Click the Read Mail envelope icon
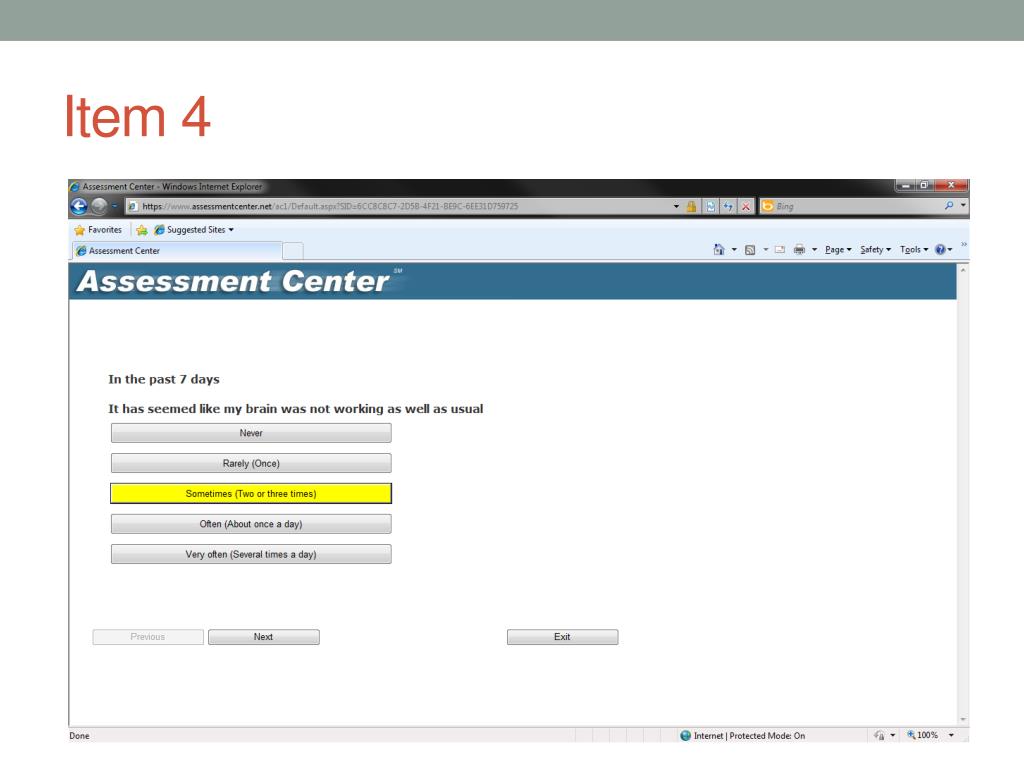The image size is (1024, 768). tap(780, 249)
